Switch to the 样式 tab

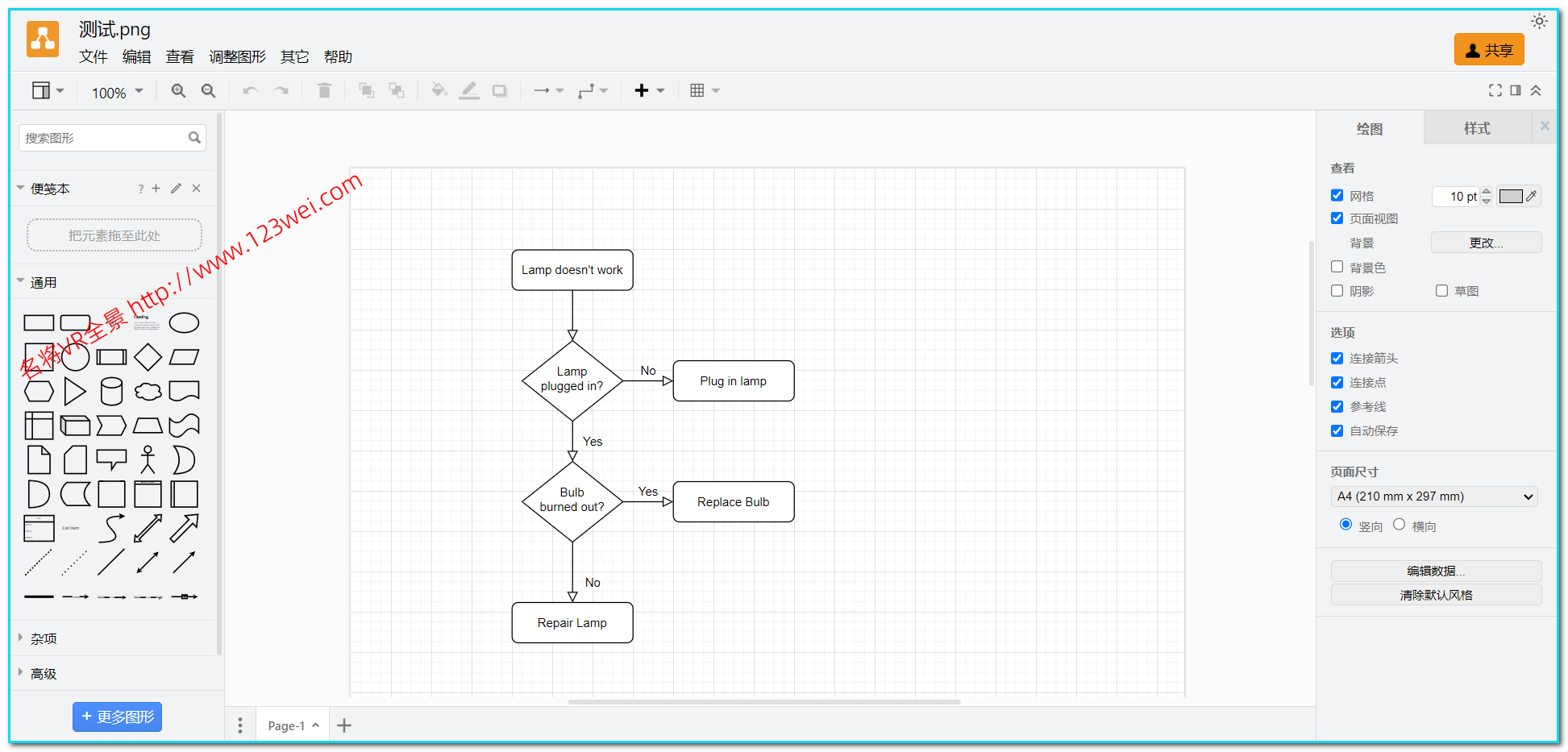pos(1476,128)
